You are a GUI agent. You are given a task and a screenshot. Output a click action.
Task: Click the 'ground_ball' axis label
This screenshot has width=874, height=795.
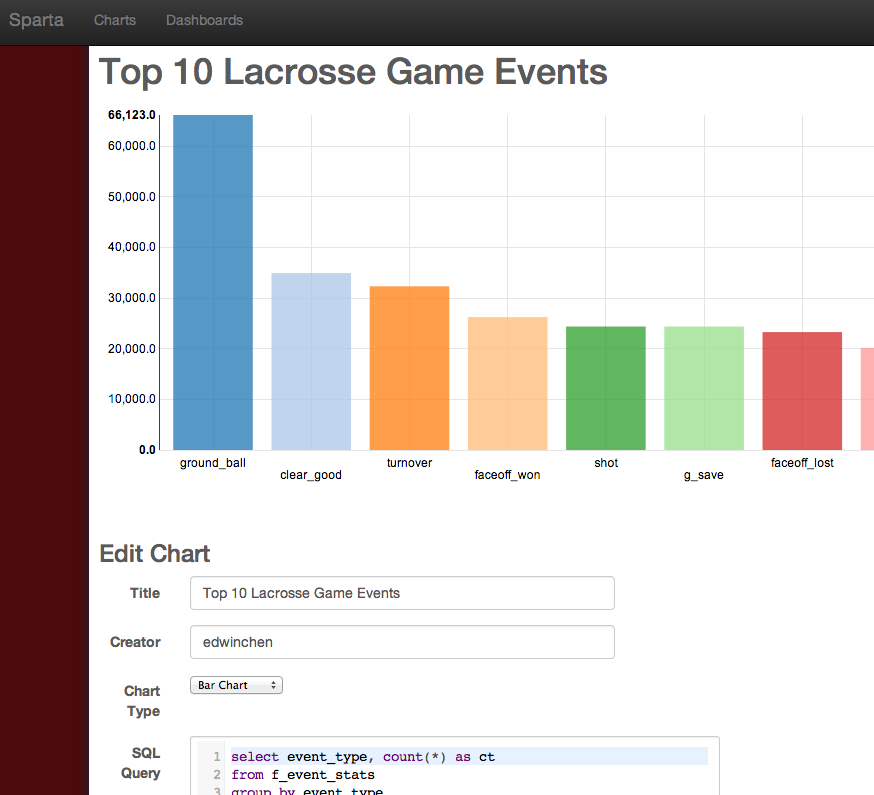213,463
